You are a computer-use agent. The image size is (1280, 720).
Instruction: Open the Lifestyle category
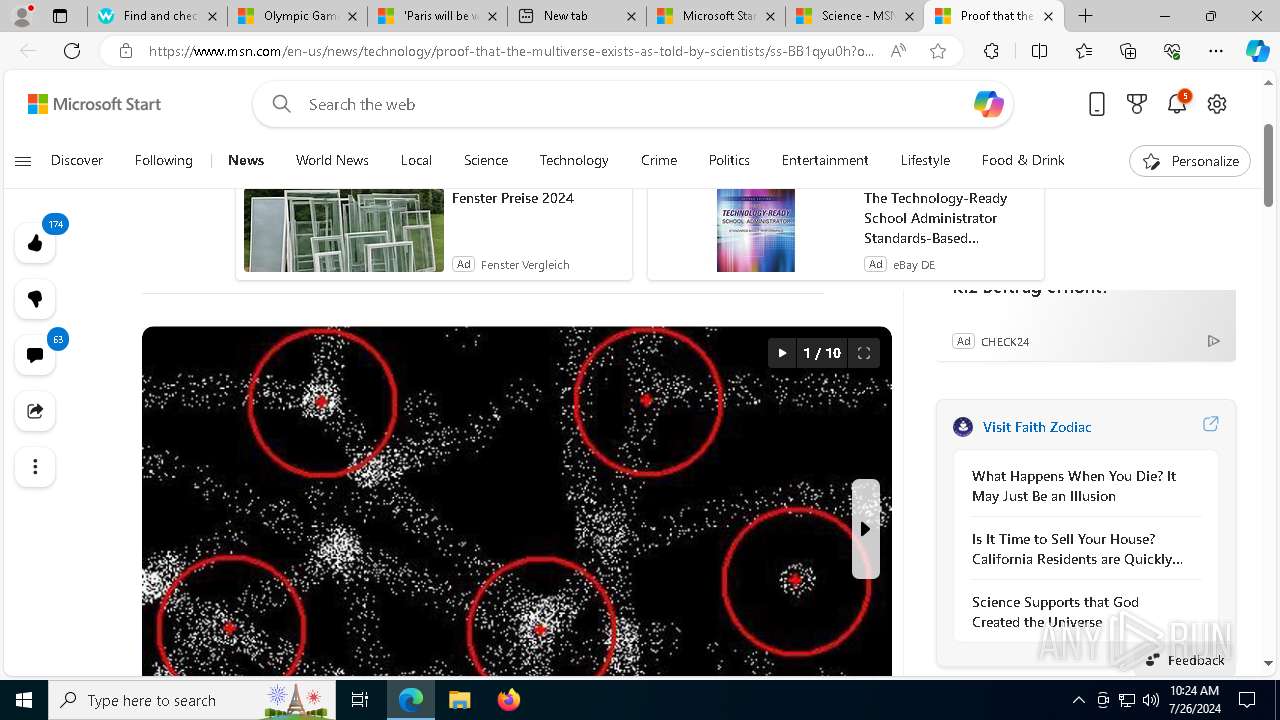925,160
